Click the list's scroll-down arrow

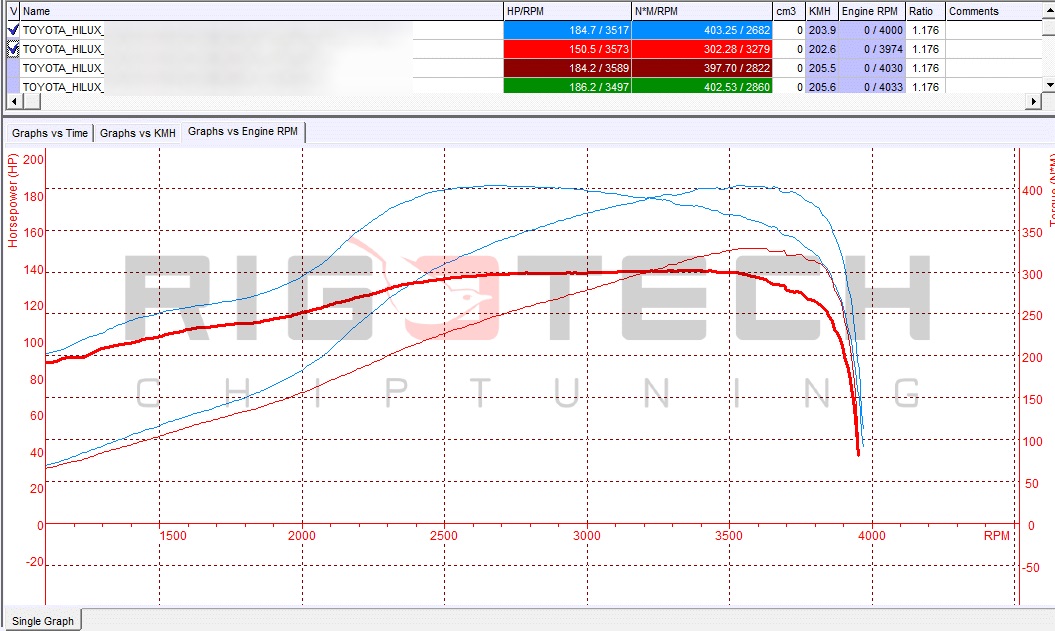[x=1049, y=85]
